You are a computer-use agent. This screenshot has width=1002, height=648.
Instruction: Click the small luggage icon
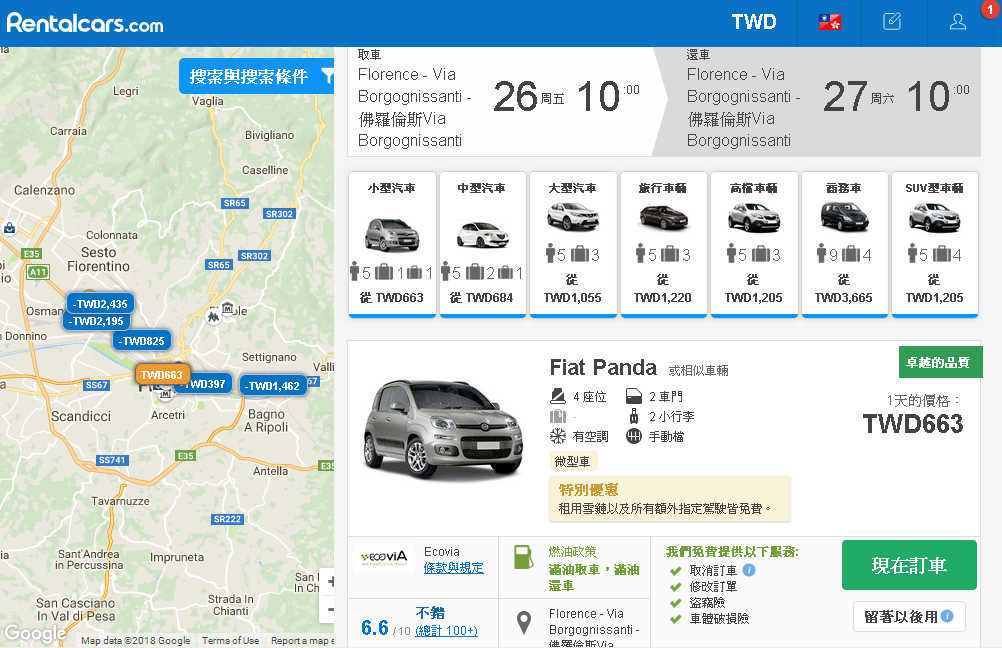click(x=633, y=417)
